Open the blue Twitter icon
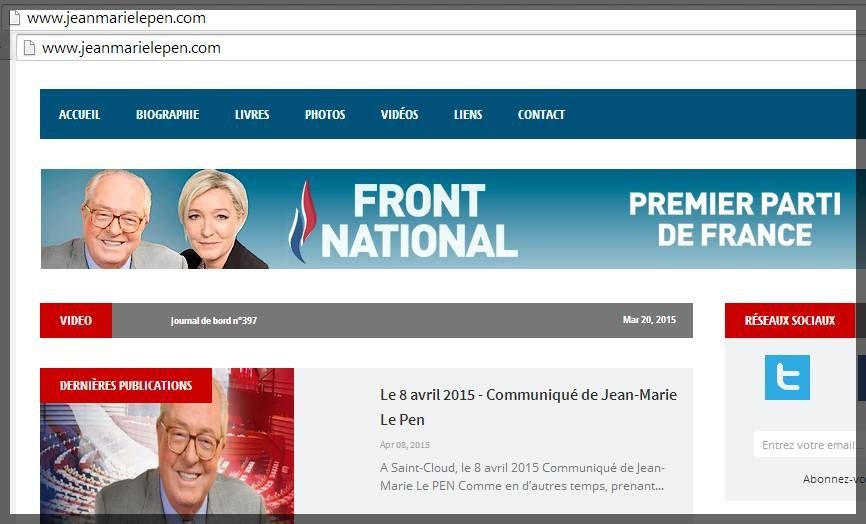 787,377
